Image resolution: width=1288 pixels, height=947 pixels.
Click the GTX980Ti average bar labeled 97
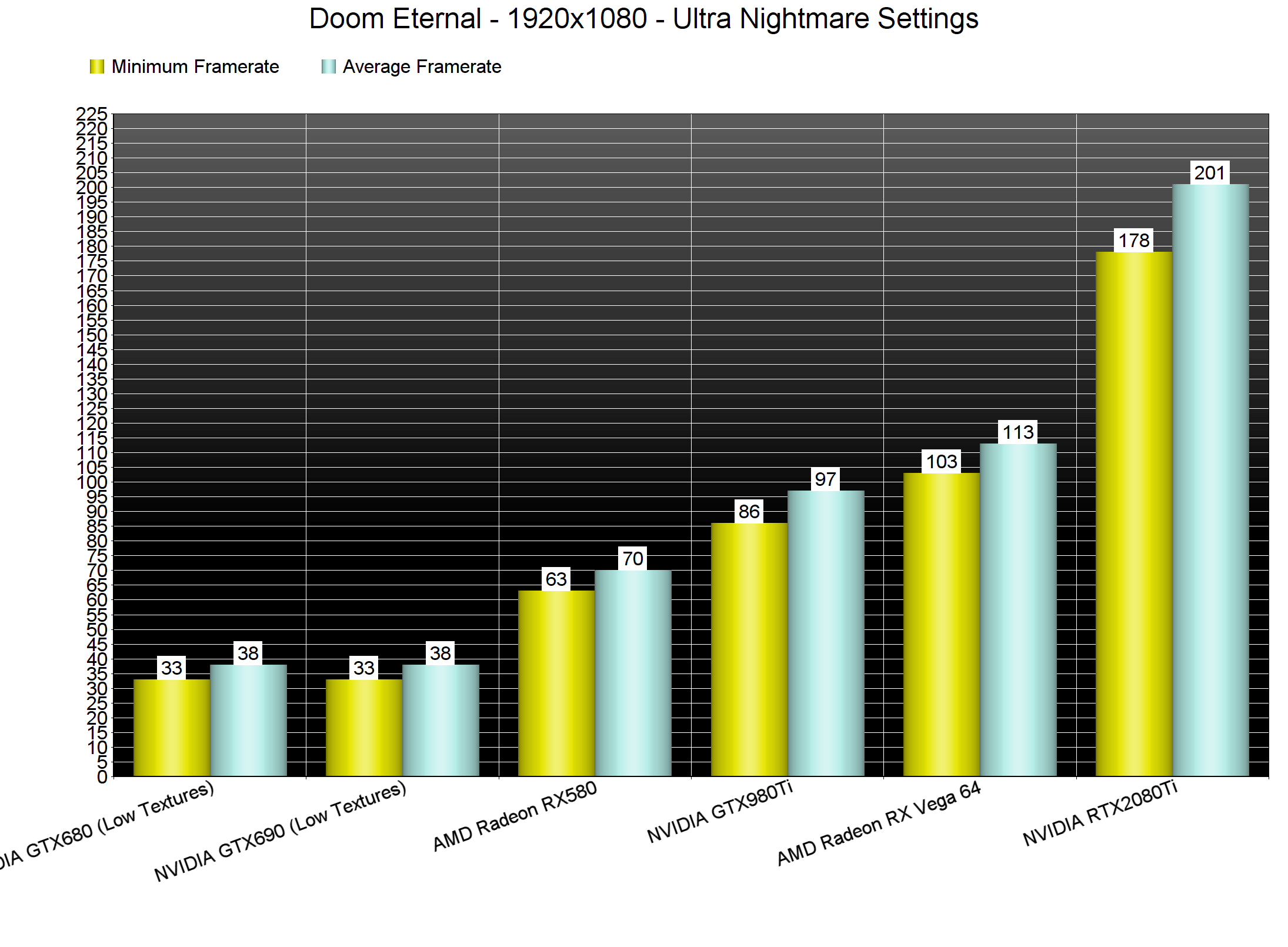826,633
